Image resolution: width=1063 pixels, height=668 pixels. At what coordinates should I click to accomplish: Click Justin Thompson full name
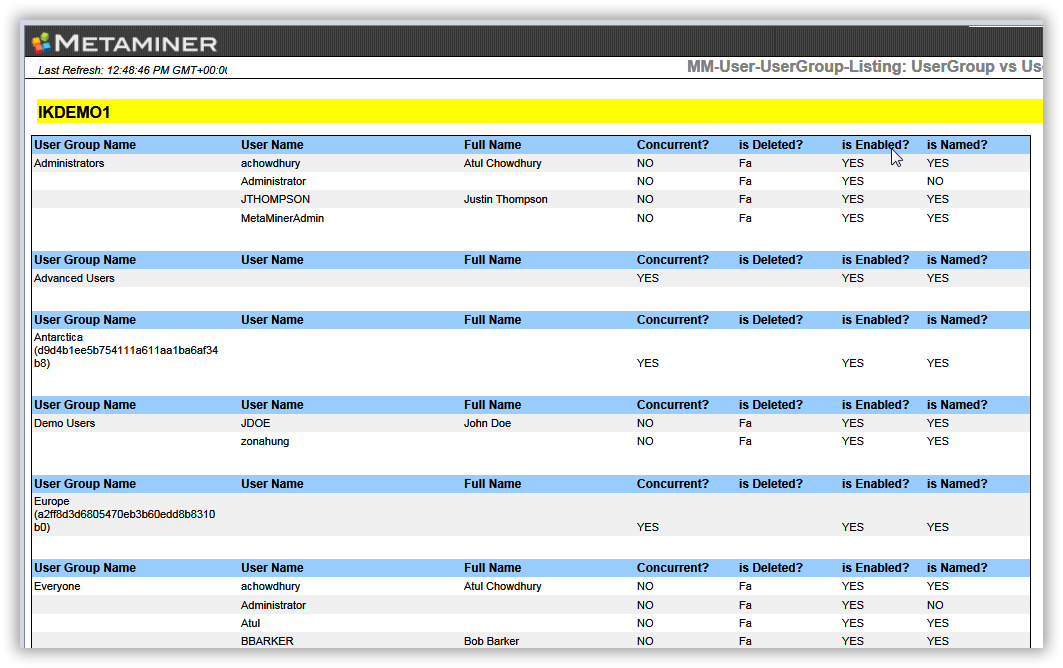click(506, 199)
